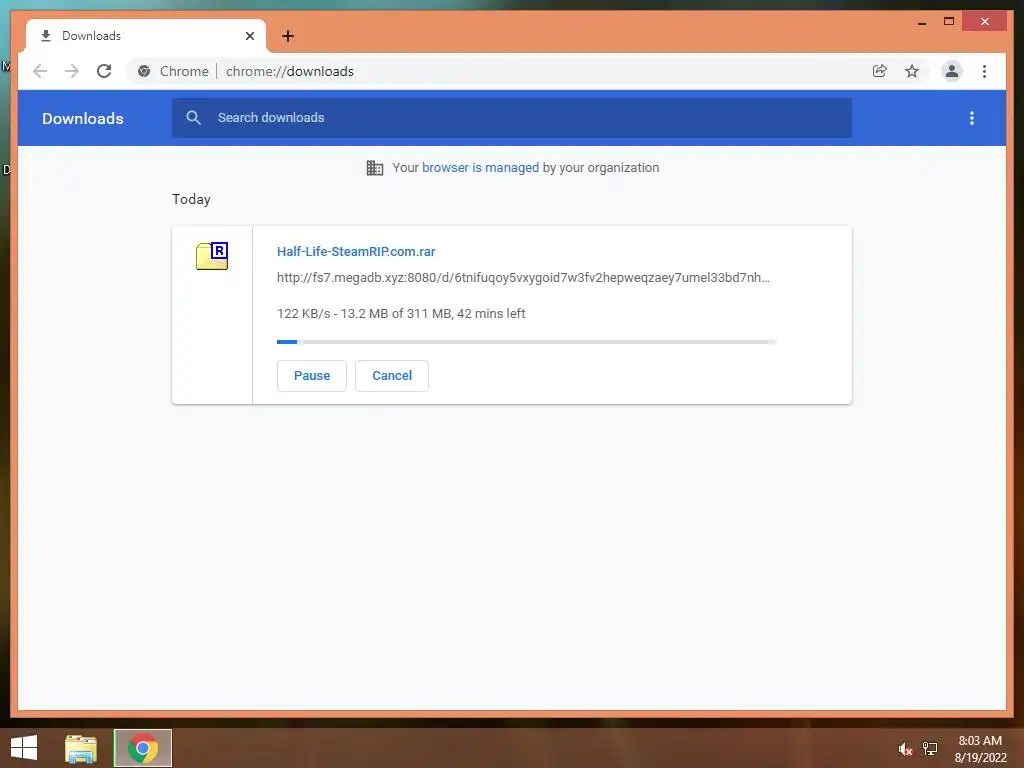The width and height of the screenshot is (1024, 768).
Task: Open Chrome's three-dot main menu
Action: [x=984, y=71]
